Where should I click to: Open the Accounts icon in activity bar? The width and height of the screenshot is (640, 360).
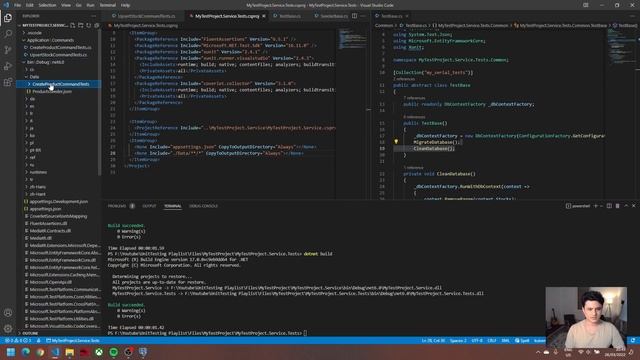(x=8, y=313)
